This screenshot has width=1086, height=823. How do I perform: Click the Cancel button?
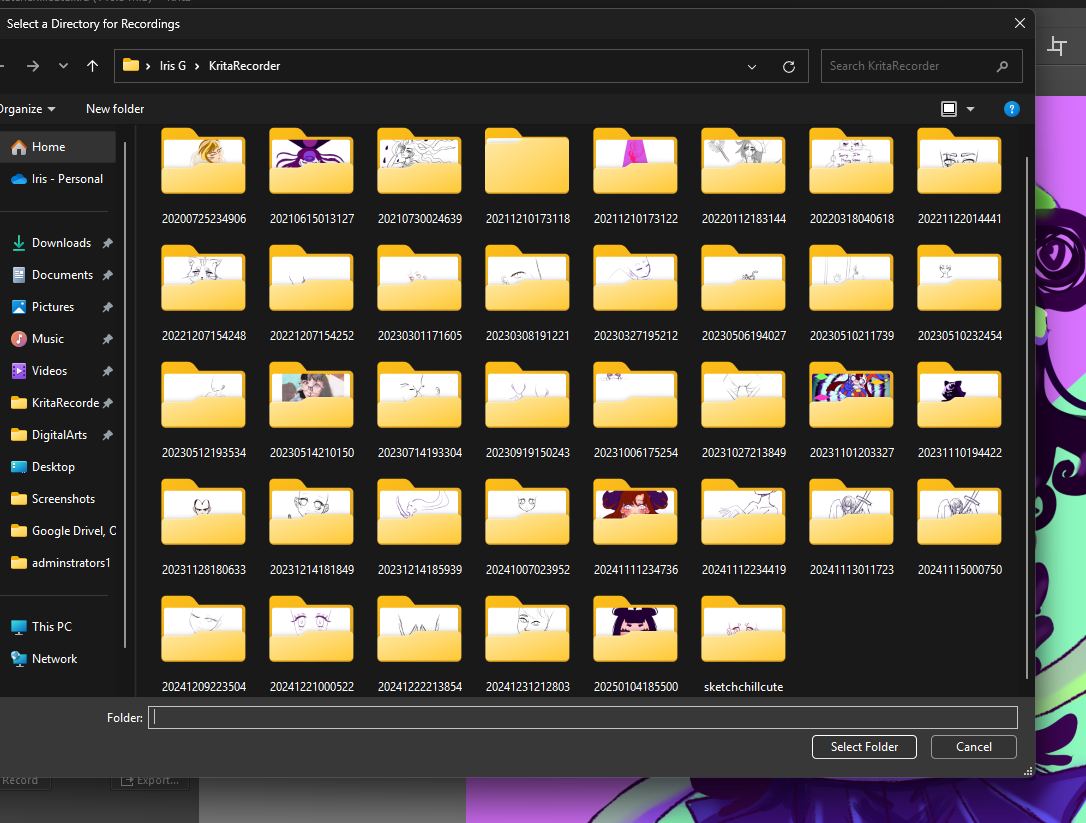pos(973,747)
